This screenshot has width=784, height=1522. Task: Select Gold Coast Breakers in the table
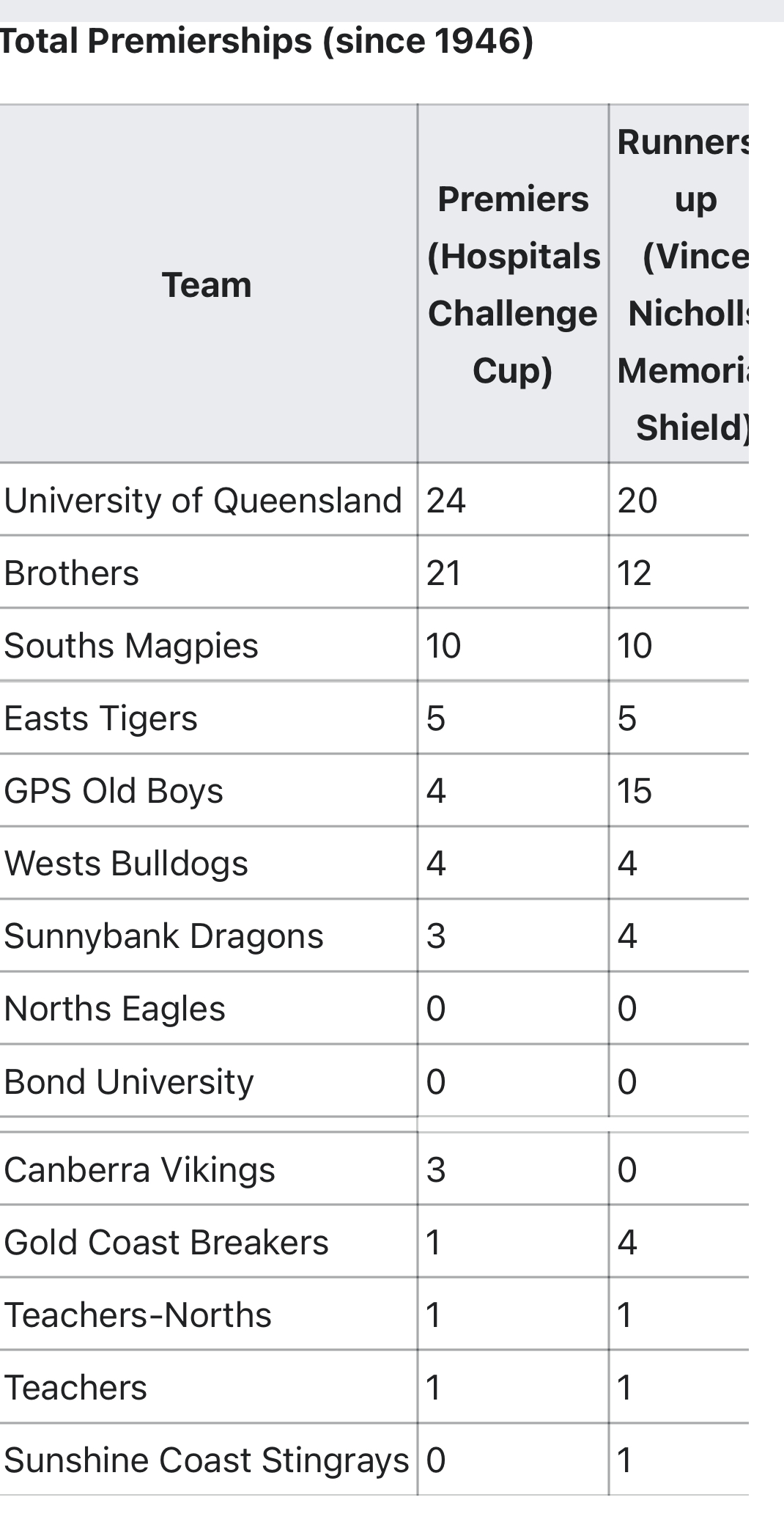tap(166, 1243)
